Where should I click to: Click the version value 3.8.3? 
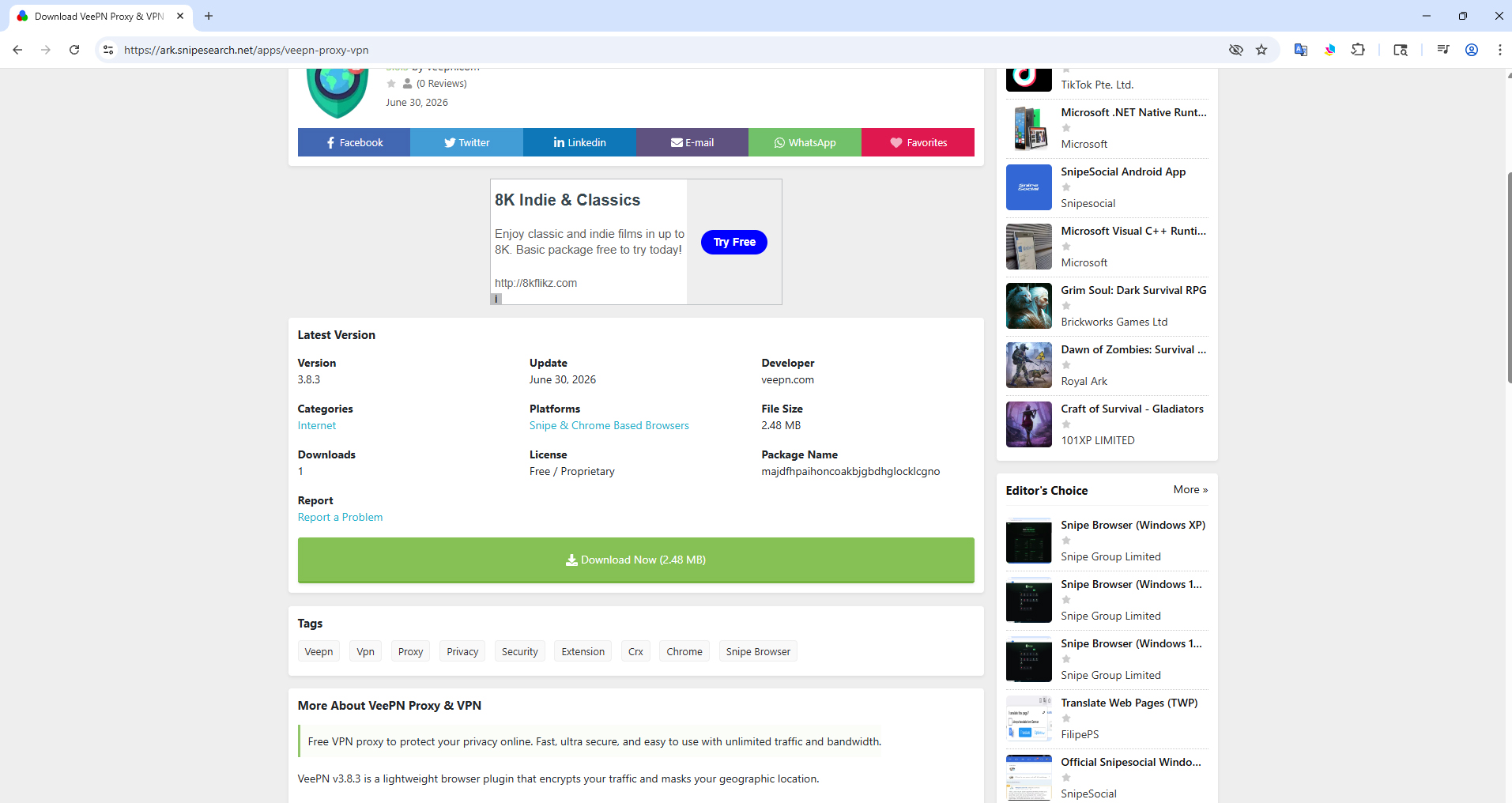309,379
